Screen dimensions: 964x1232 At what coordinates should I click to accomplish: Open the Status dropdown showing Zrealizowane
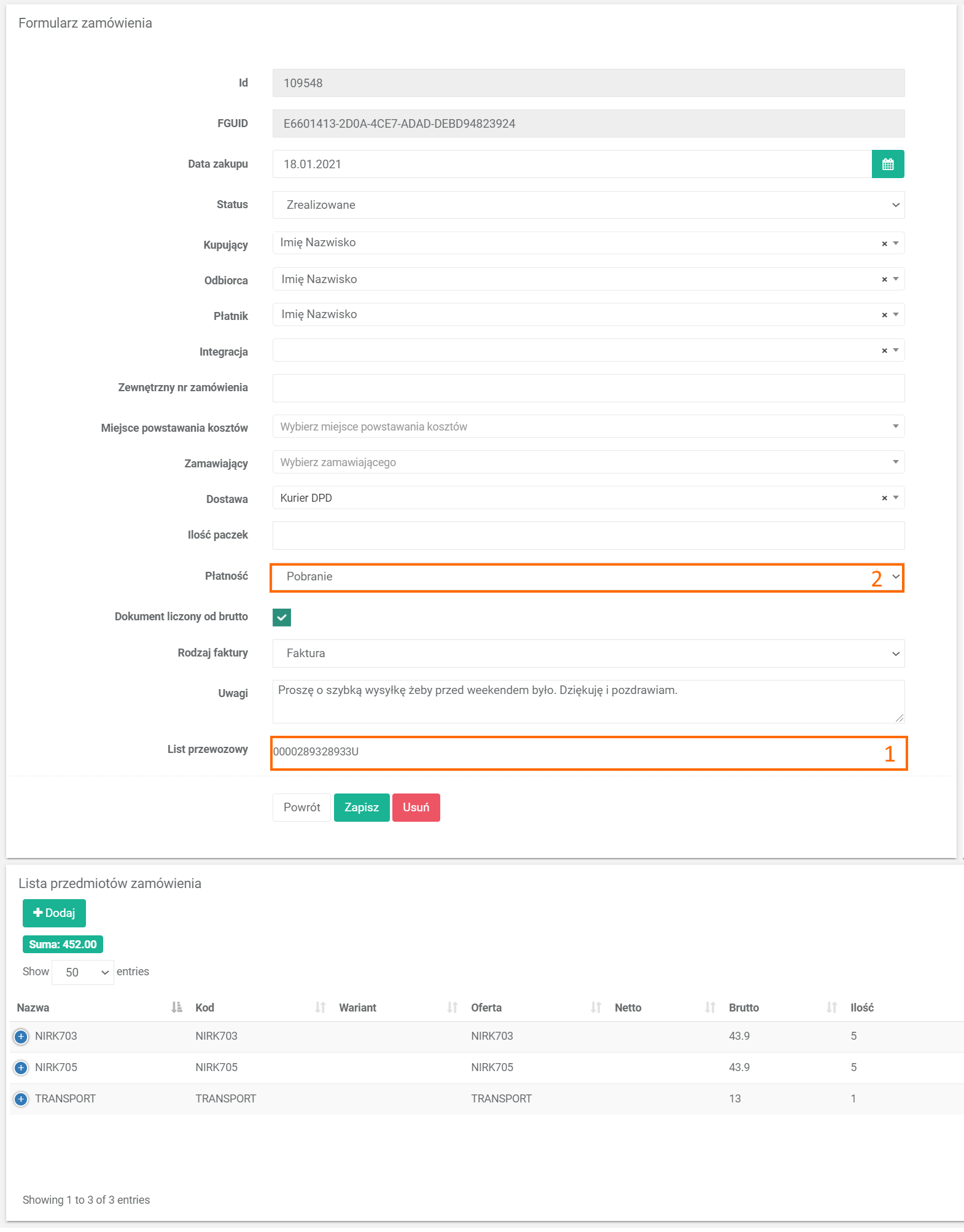pos(588,205)
